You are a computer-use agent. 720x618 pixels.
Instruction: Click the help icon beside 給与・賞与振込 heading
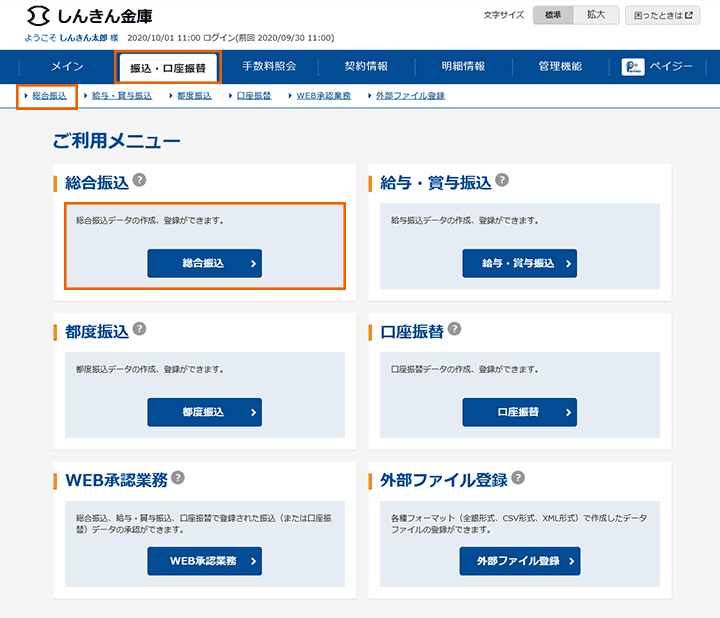coord(502,180)
